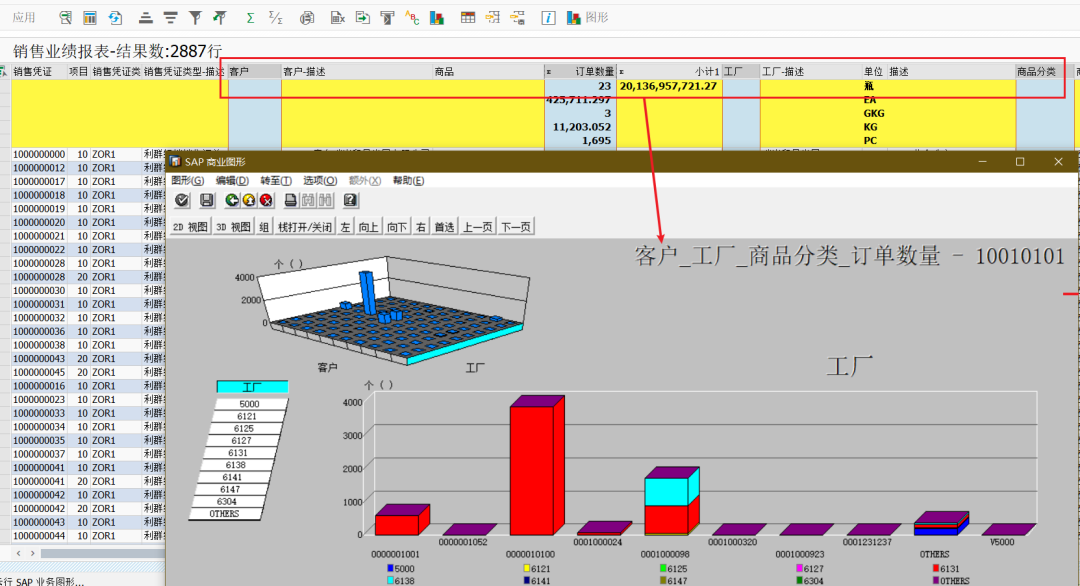Select the 客户-描述 column header
Image resolution: width=1080 pixels, height=586 pixels.
[x=357, y=72]
